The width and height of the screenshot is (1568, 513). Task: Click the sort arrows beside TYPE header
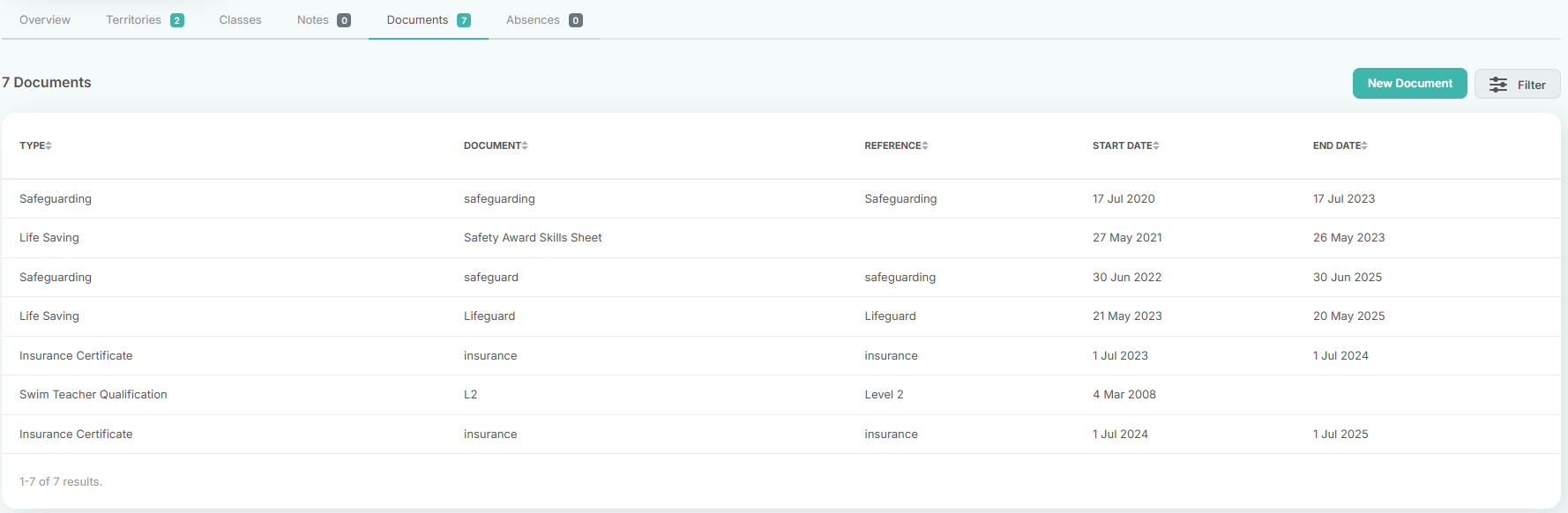pos(49,145)
